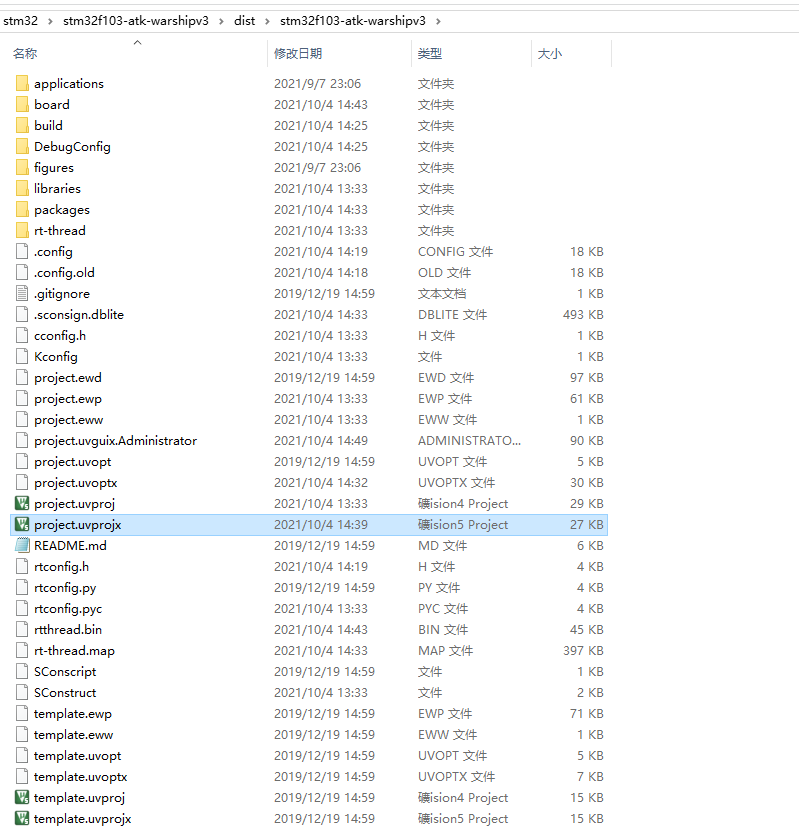Screen dimensions: 799x839
Task: Click the DBLITE 文件 type cell
Action: [x=452, y=315]
